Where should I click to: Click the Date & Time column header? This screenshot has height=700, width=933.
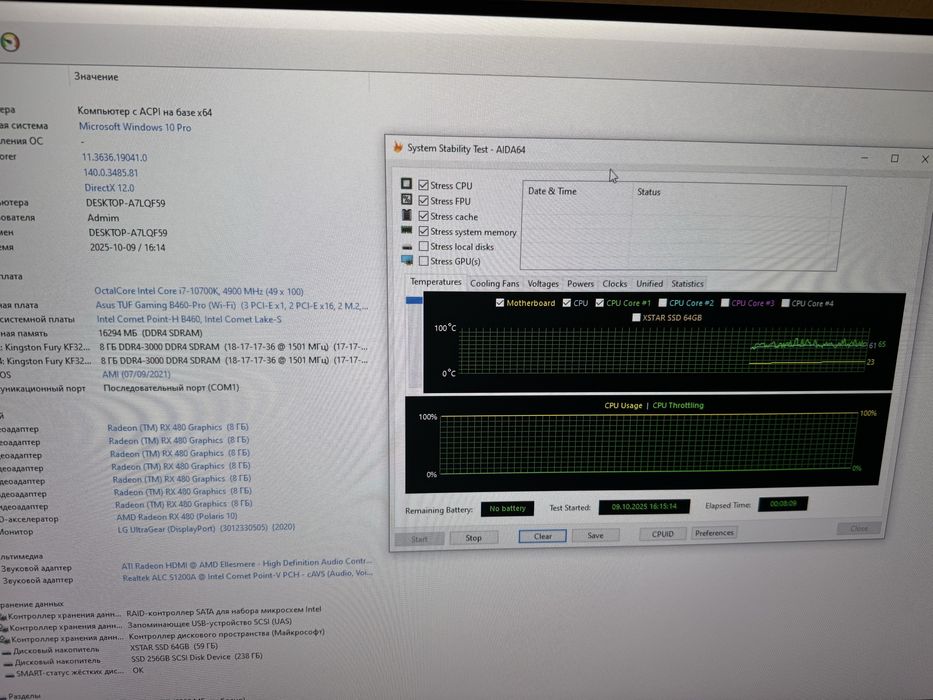[552, 191]
